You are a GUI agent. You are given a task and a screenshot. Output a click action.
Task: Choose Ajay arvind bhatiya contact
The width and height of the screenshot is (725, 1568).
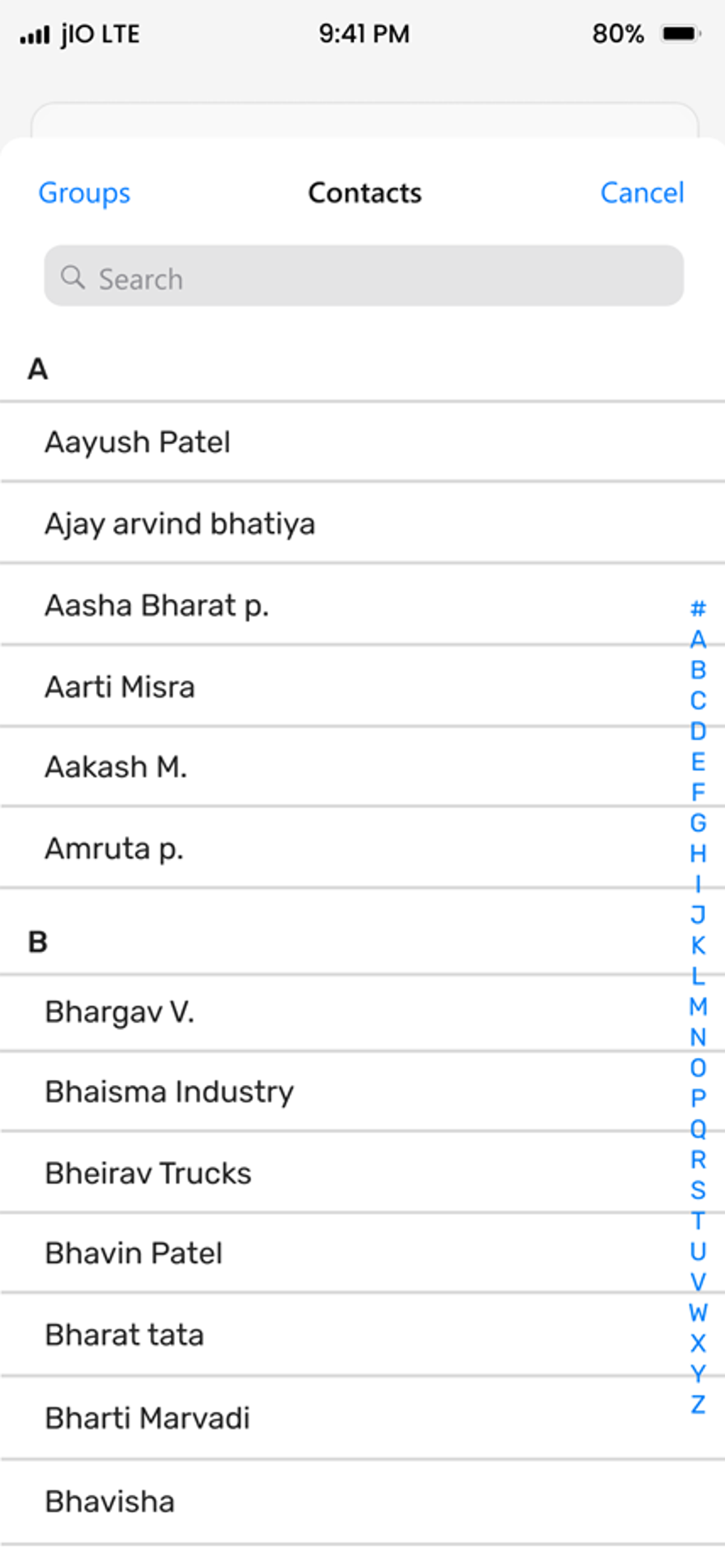coord(180,524)
